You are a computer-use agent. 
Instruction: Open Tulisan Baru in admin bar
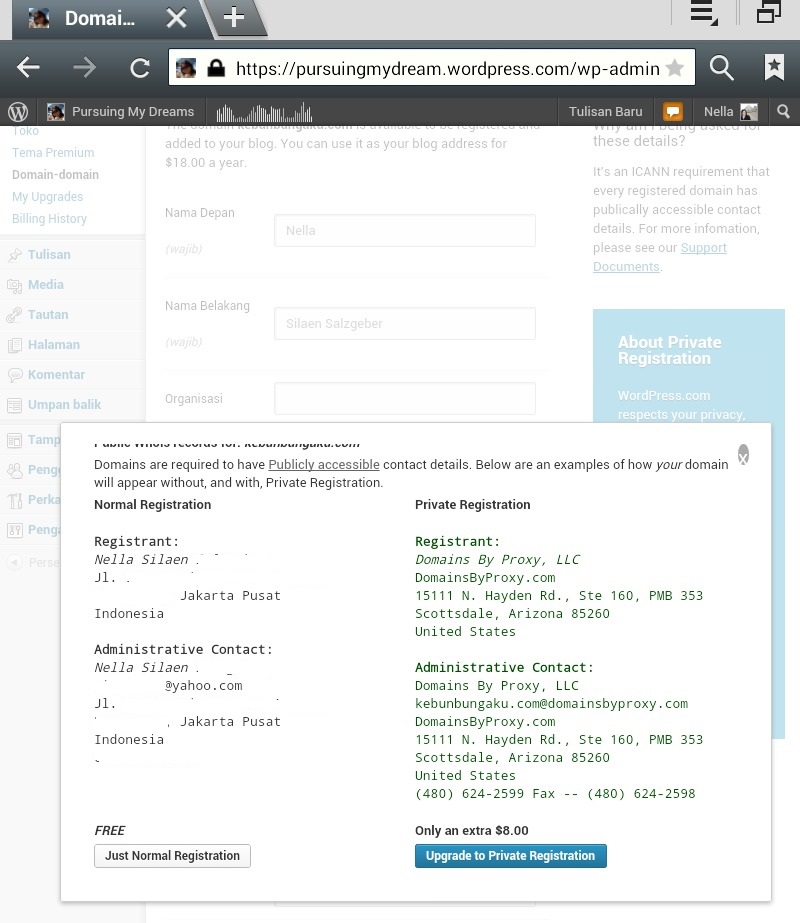[x=605, y=112]
